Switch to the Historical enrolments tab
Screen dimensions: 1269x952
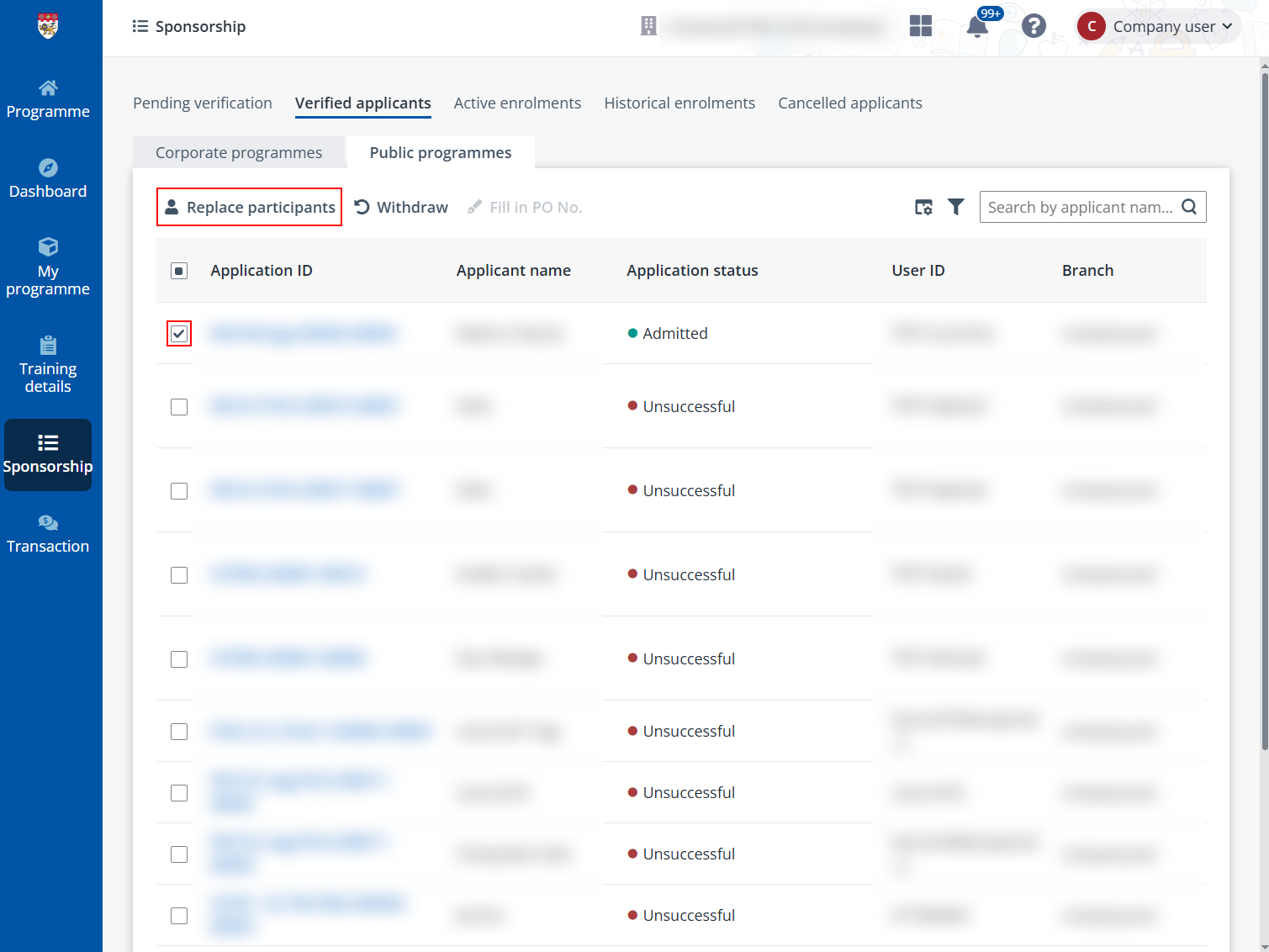[x=679, y=103]
